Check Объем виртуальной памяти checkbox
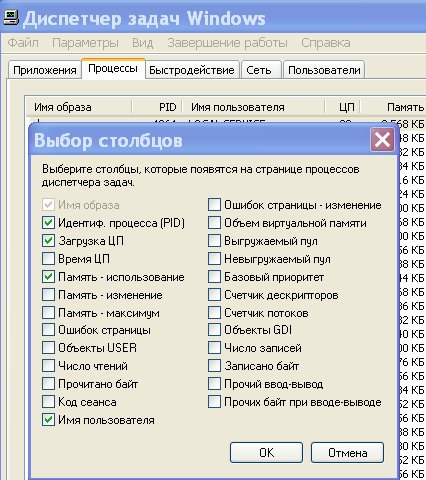Viewport: 426px width, 480px height. tap(214, 223)
